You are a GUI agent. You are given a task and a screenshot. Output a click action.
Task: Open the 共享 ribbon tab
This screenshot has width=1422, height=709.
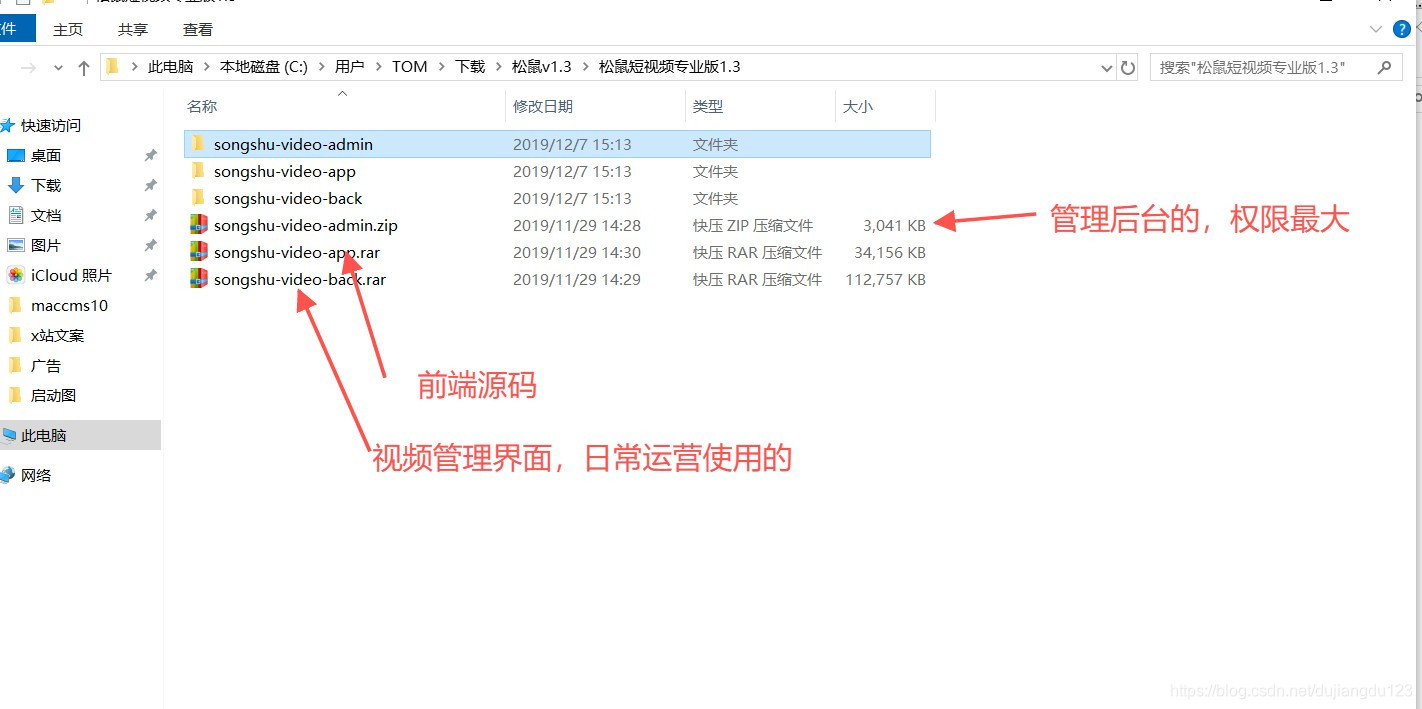point(133,29)
